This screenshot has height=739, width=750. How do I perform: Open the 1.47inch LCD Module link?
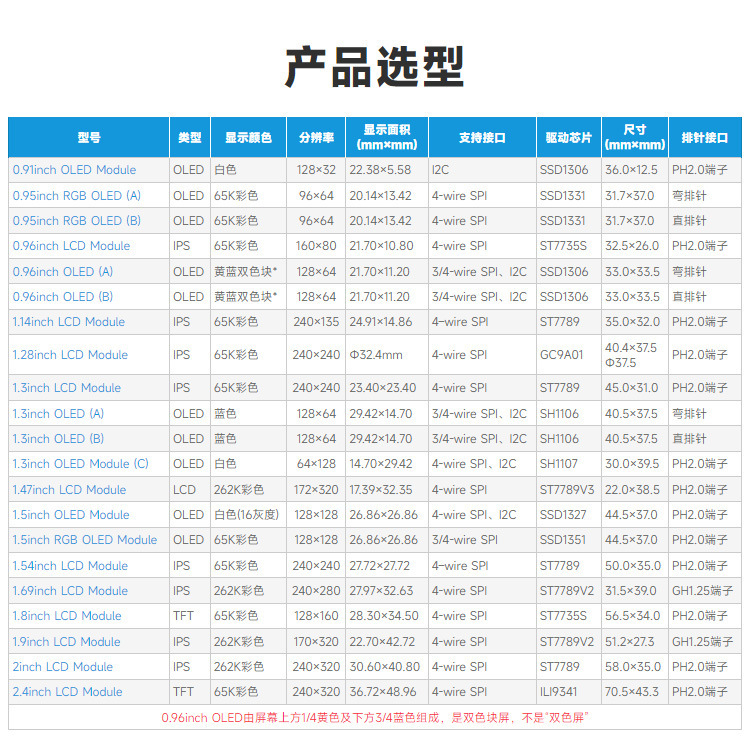[69, 490]
